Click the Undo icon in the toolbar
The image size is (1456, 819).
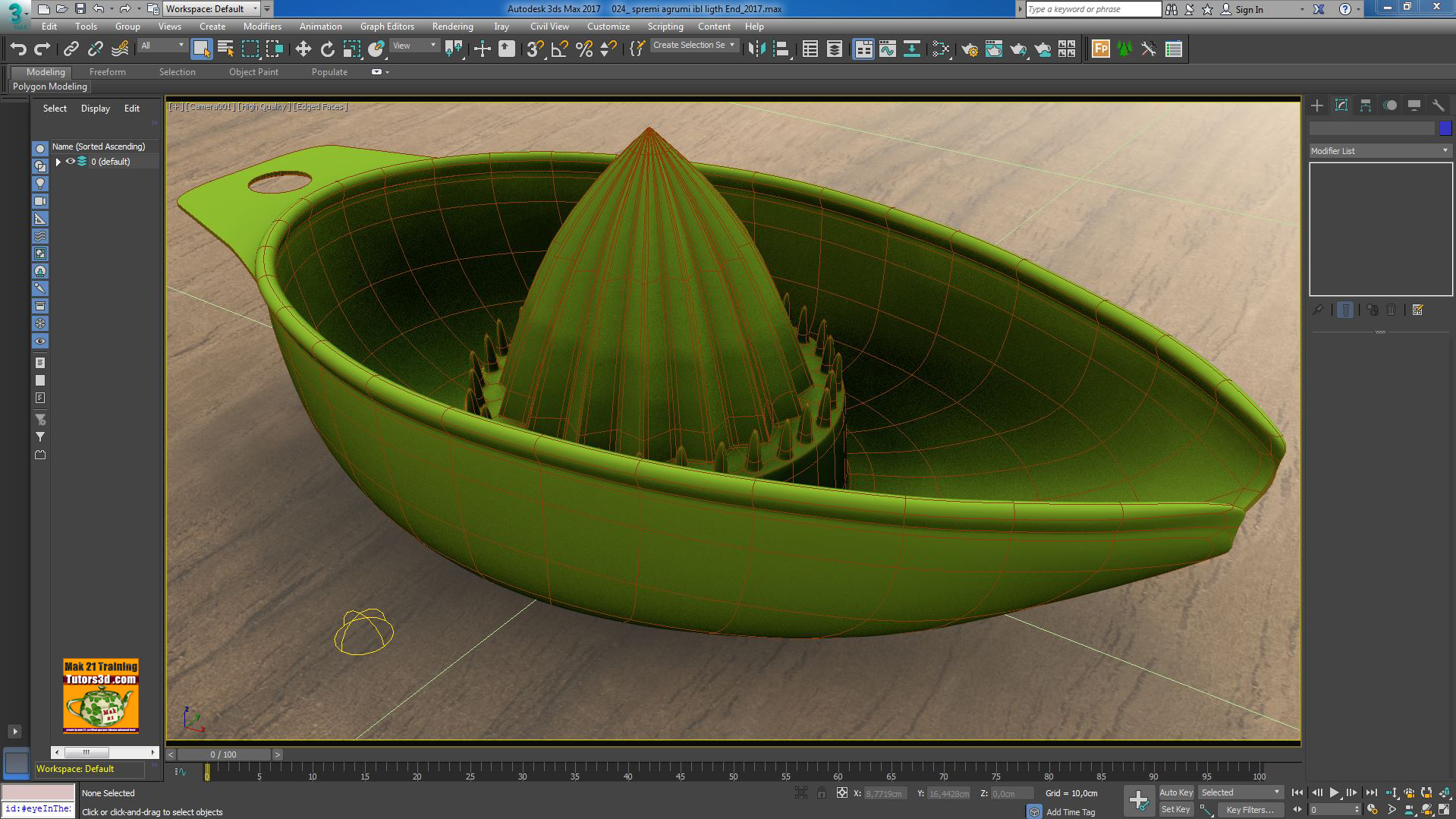pyautogui.click(x=19, y=48)
